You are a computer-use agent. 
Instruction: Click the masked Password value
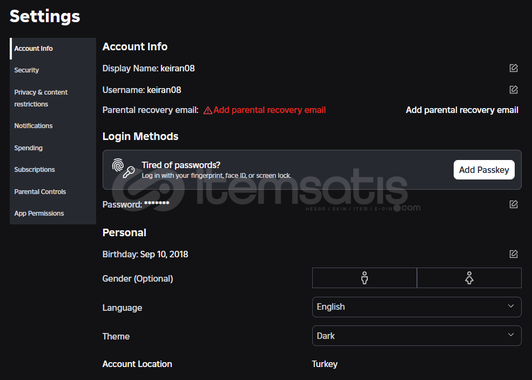(x=156, y=204)
